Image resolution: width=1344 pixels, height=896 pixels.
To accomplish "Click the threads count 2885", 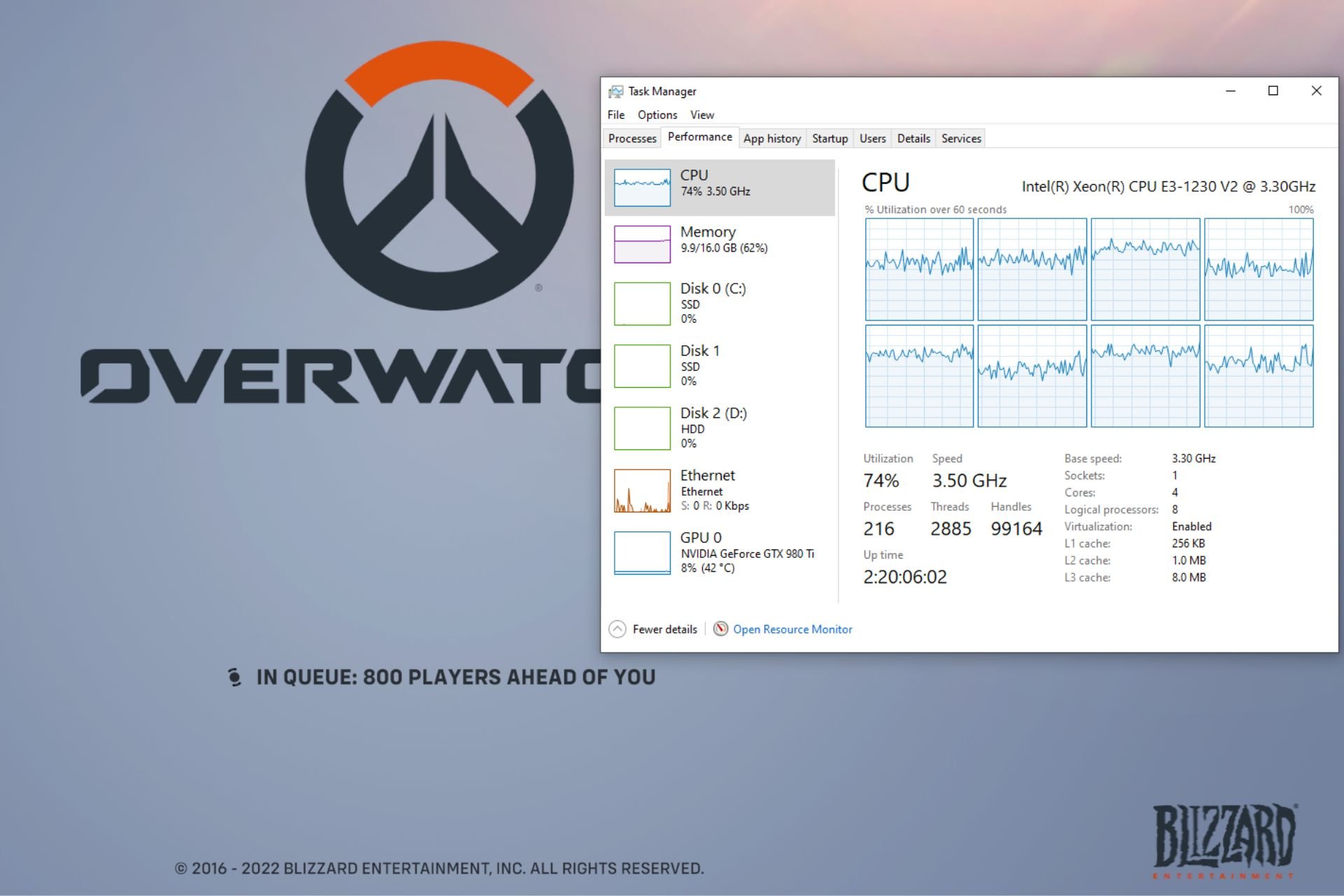I will (951, 529).
